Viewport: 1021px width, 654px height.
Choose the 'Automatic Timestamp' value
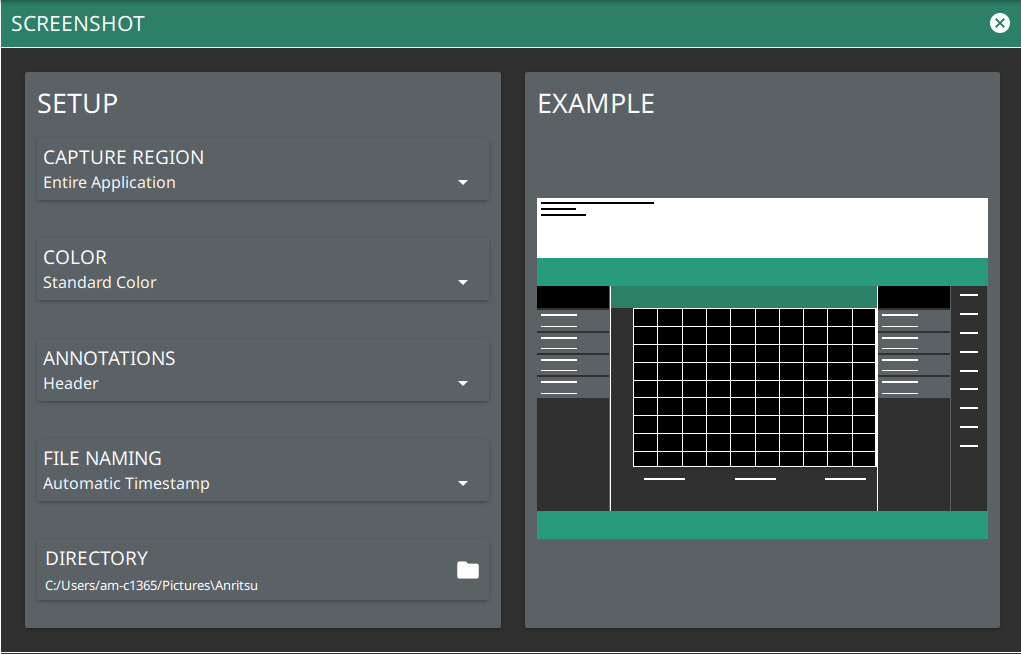[126, 484]
